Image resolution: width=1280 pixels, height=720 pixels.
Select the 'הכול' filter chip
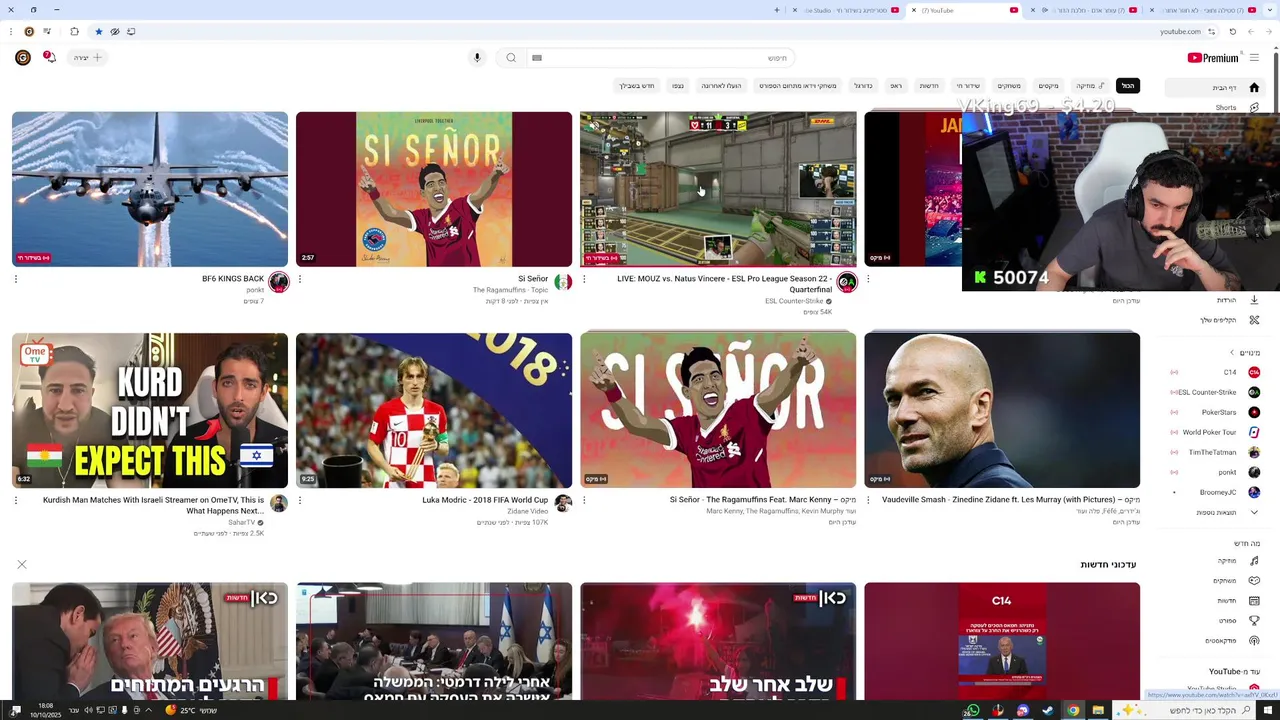pyautogui.click(x=1128, y=86)
